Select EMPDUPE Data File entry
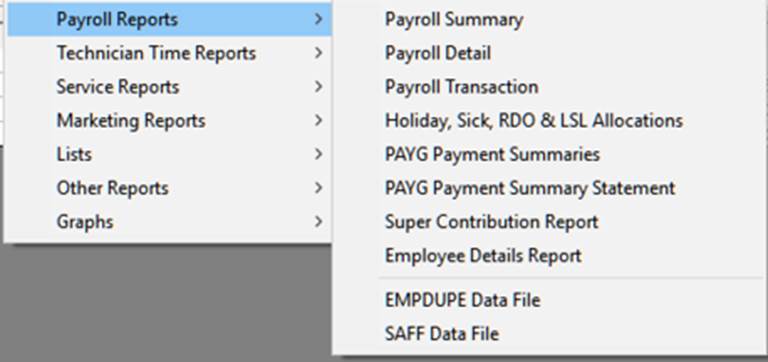The width and height of the screenshot is (768, 362). 549,300
